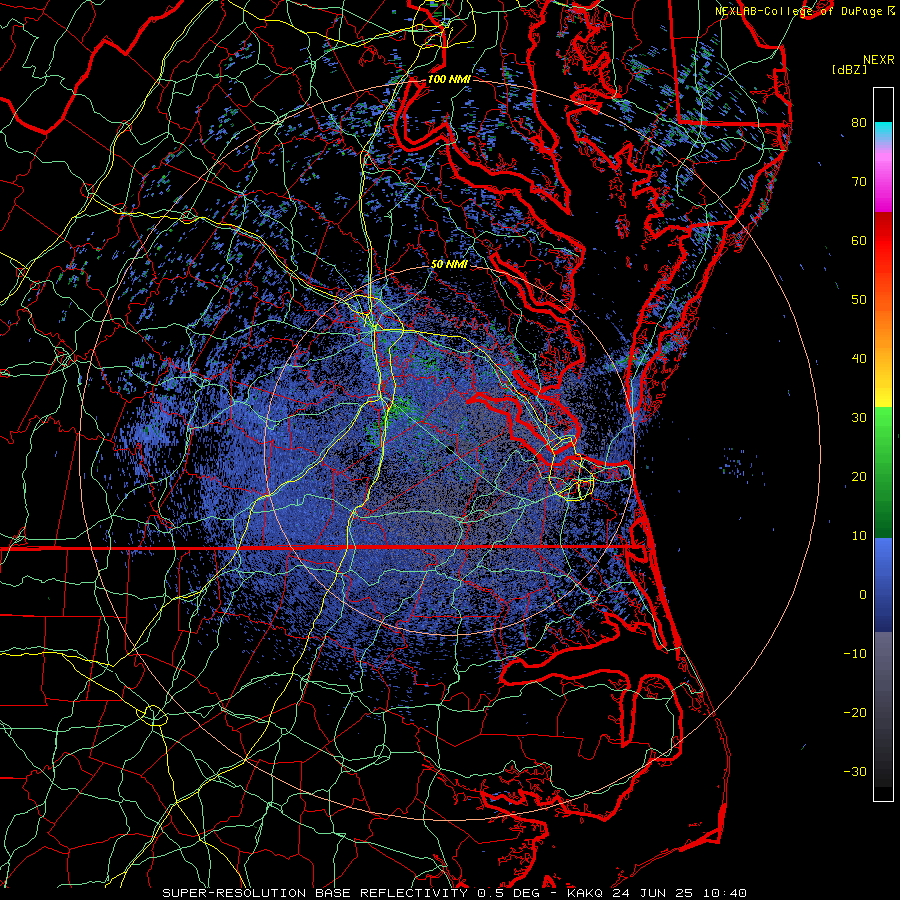Click the "50 NMI" range ring label
Image resolution: width=900 pixels, height=900 pixels.
449,265
